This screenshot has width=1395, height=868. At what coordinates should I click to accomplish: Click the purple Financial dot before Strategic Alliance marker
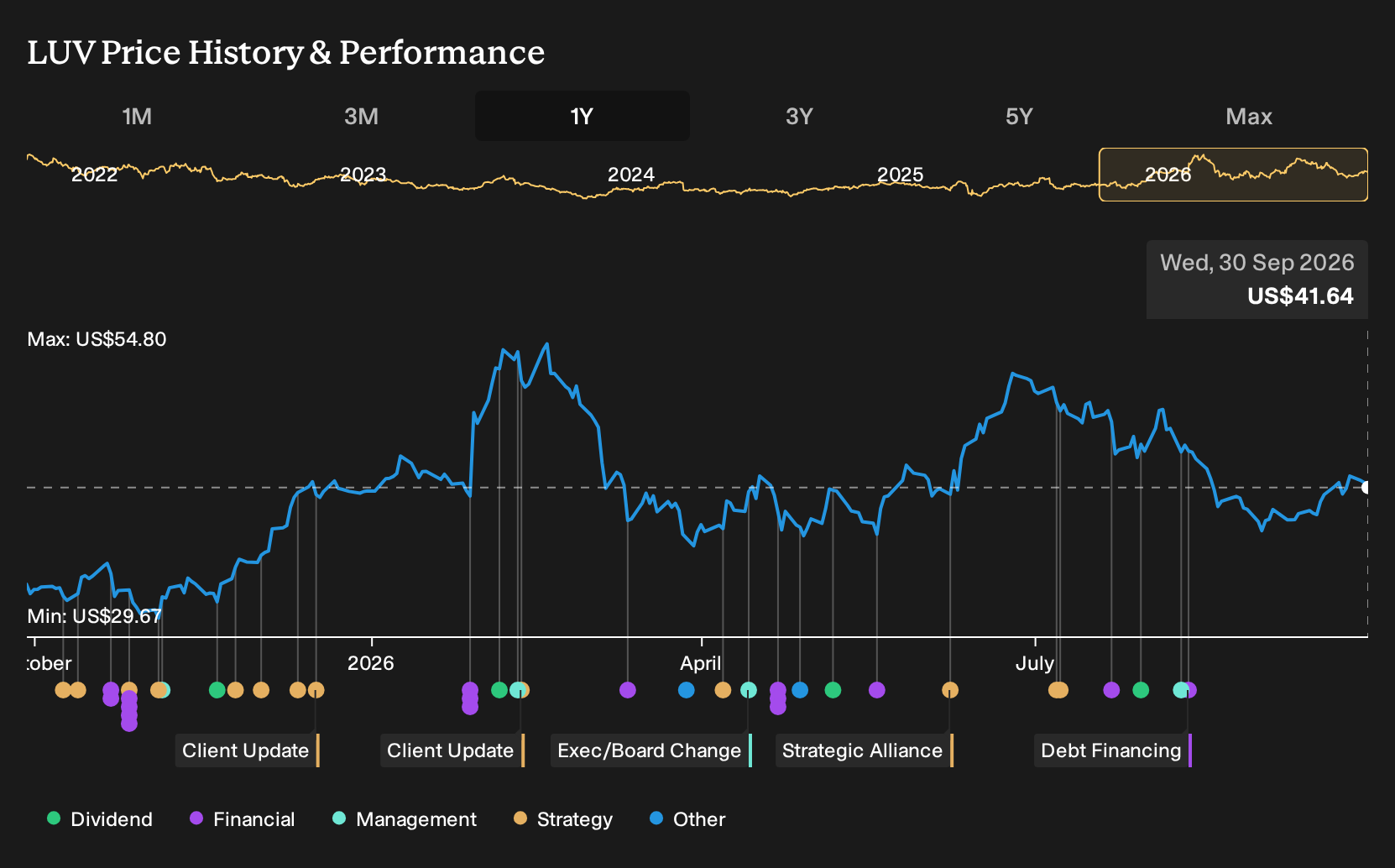click(x=877, y=690)
